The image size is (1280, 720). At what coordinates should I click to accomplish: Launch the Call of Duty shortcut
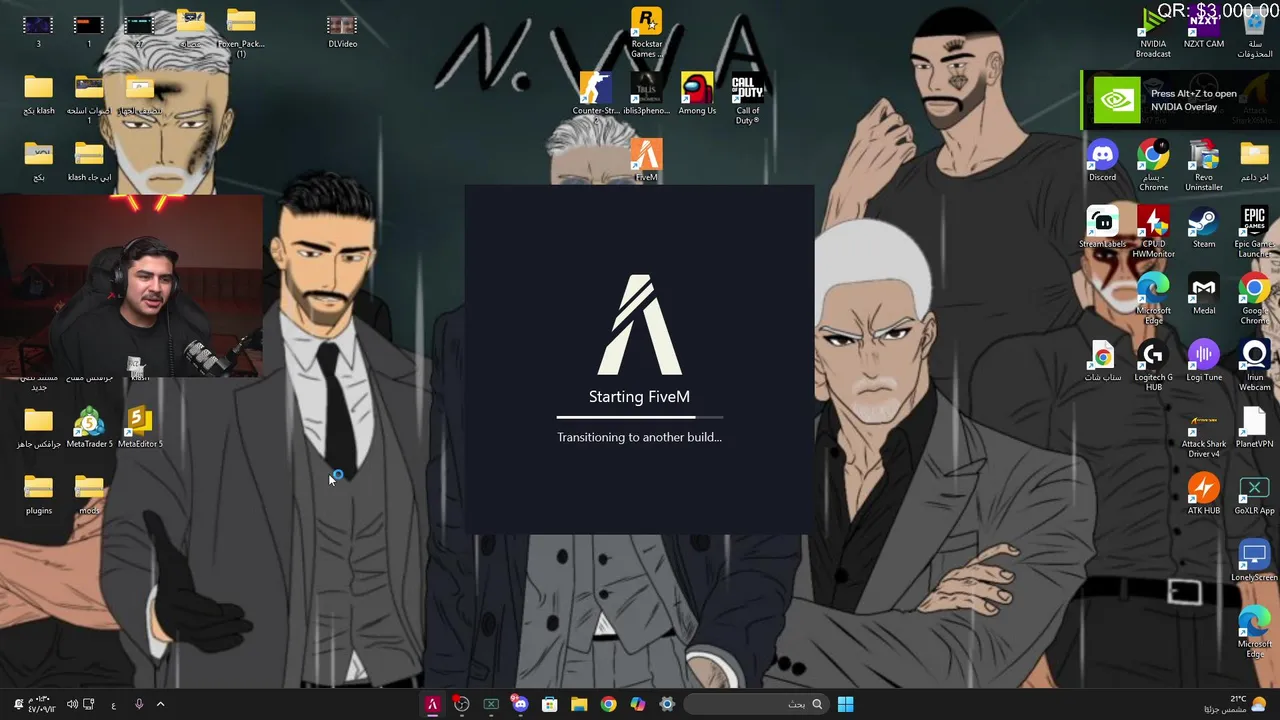point(747,99)
